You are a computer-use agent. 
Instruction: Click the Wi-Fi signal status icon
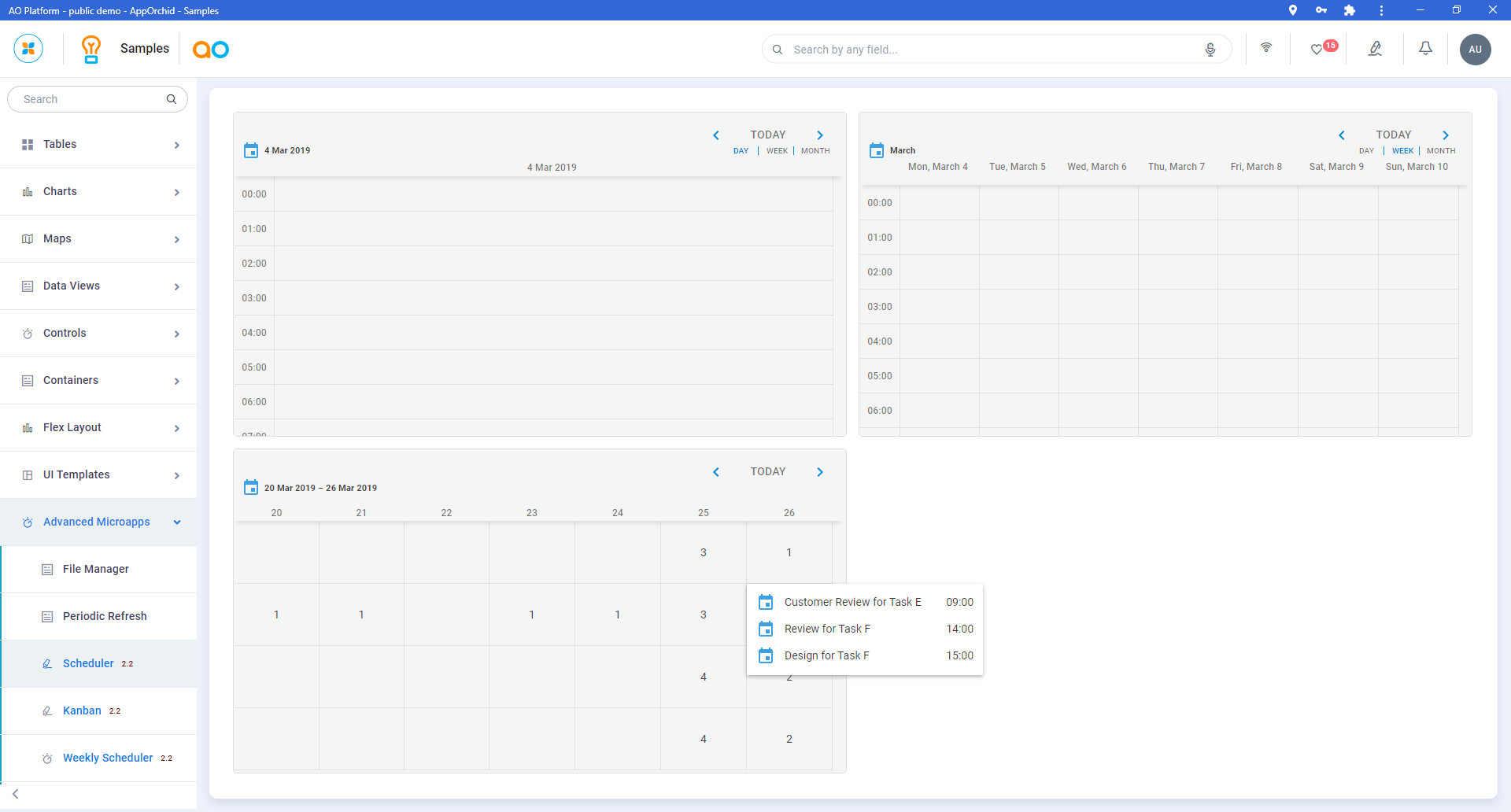coord(1266,48)
